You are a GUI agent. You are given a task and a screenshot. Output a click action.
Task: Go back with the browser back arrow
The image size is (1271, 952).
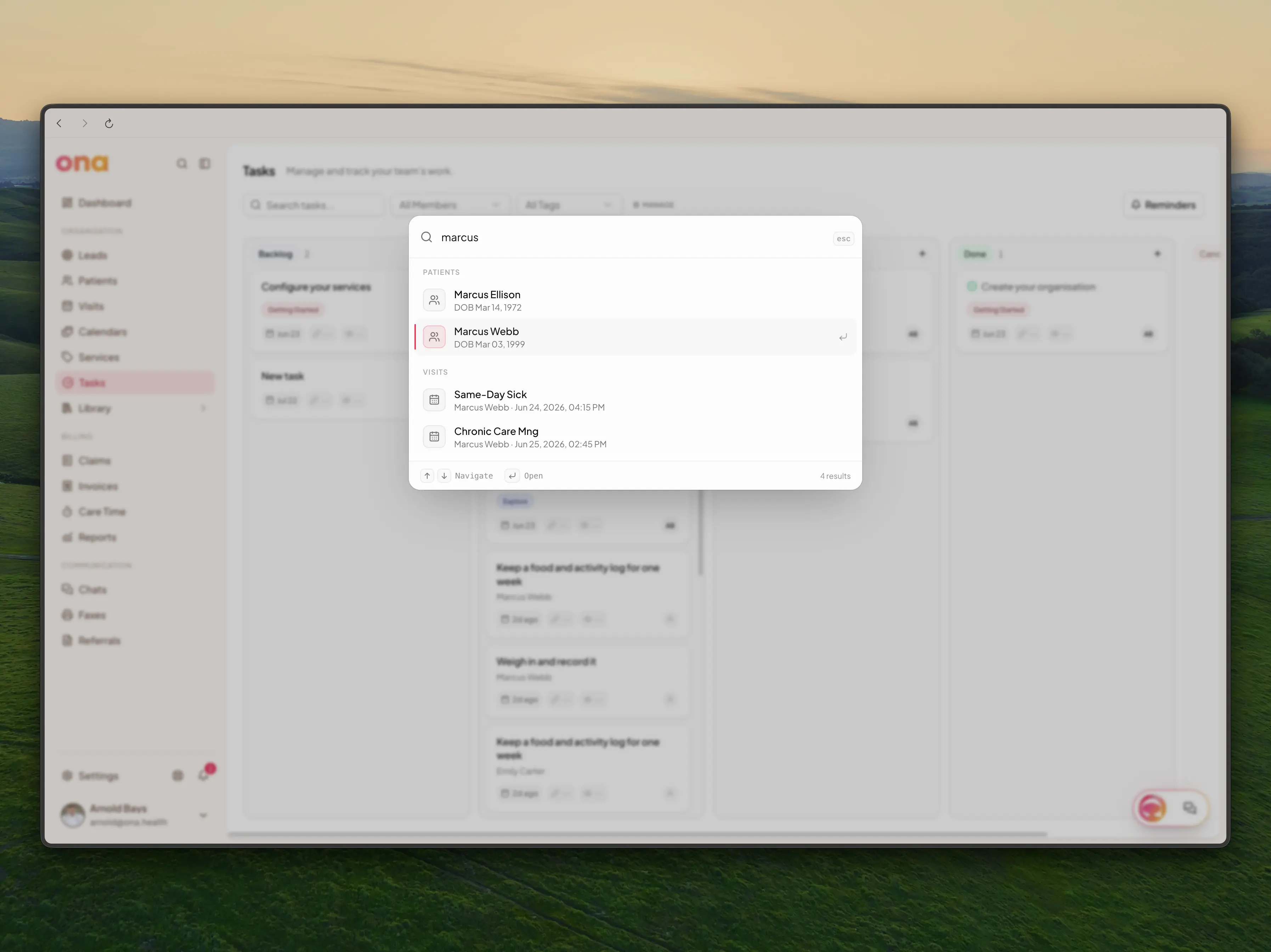[59, 124]
